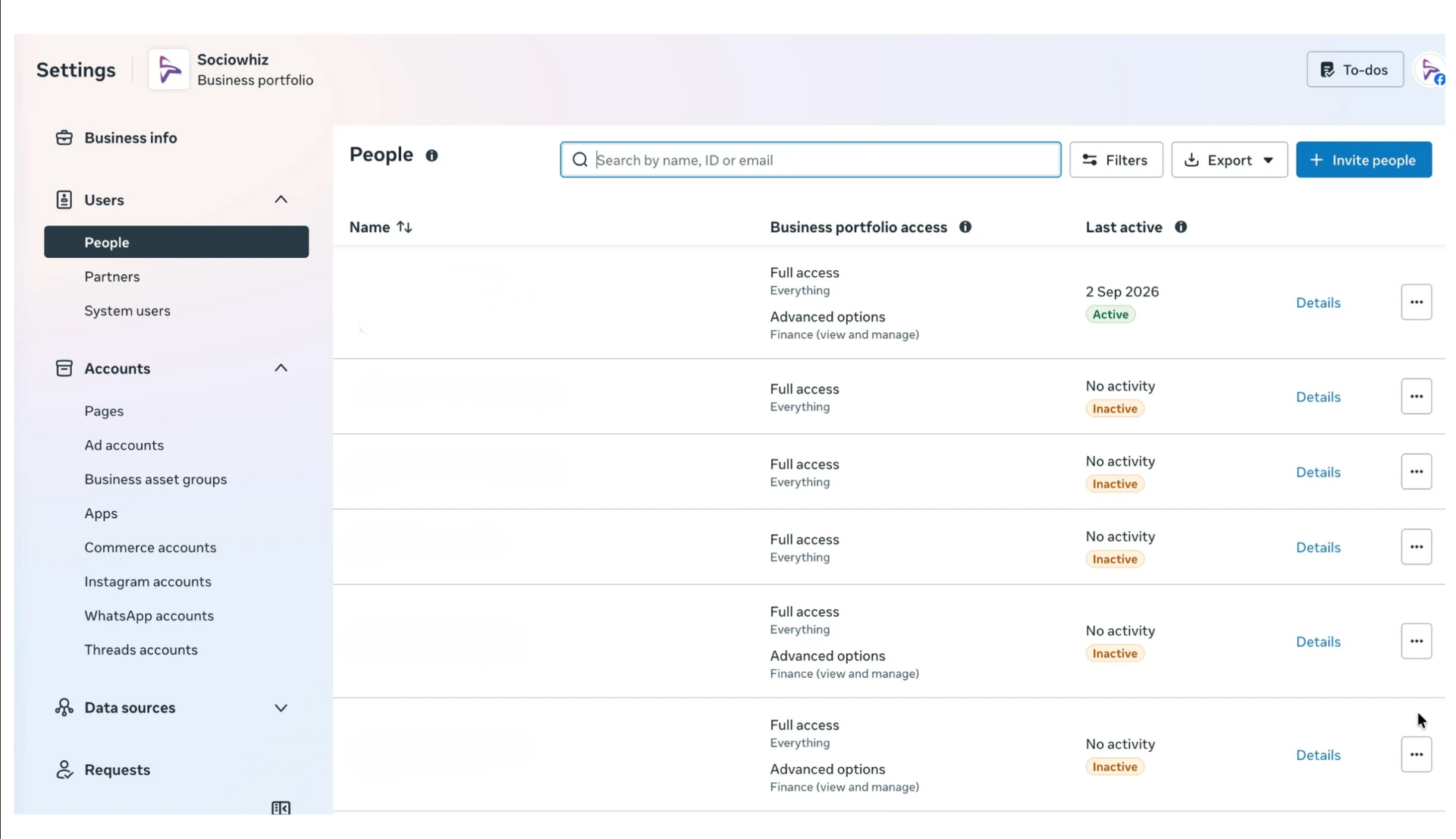
Task: Open Details for the third Inactive user
Action: click(1318, 547)
